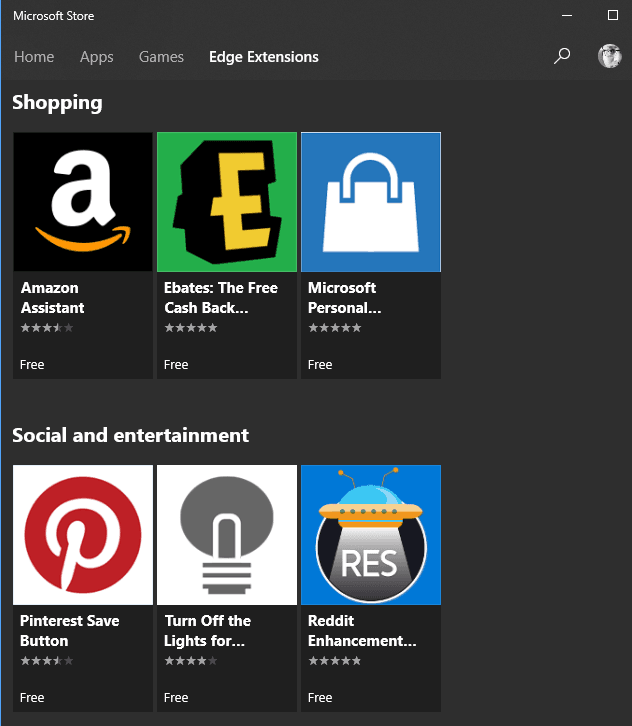Open the user profile avatar
Screen dimensions: 632x726
click(609, 56)
